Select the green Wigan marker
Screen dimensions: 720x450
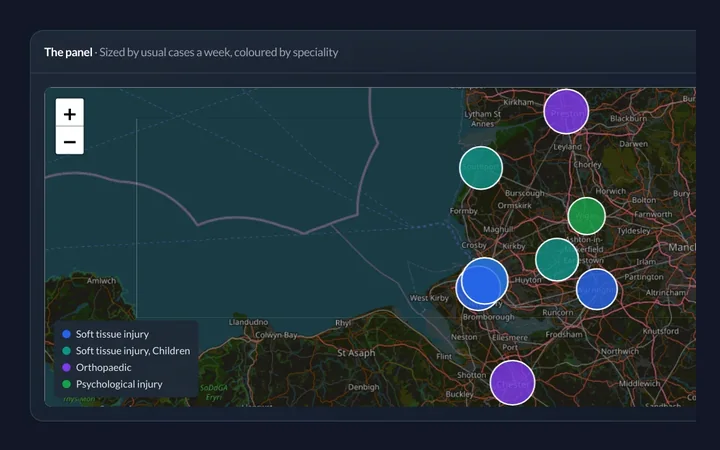tap(586, 216)
